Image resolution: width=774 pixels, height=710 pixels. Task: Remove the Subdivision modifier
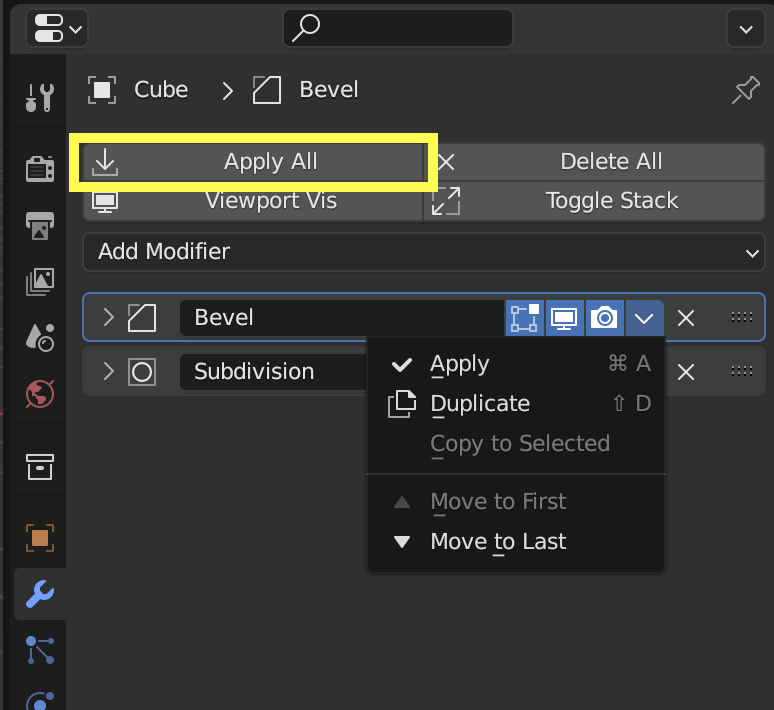point(686,372)
